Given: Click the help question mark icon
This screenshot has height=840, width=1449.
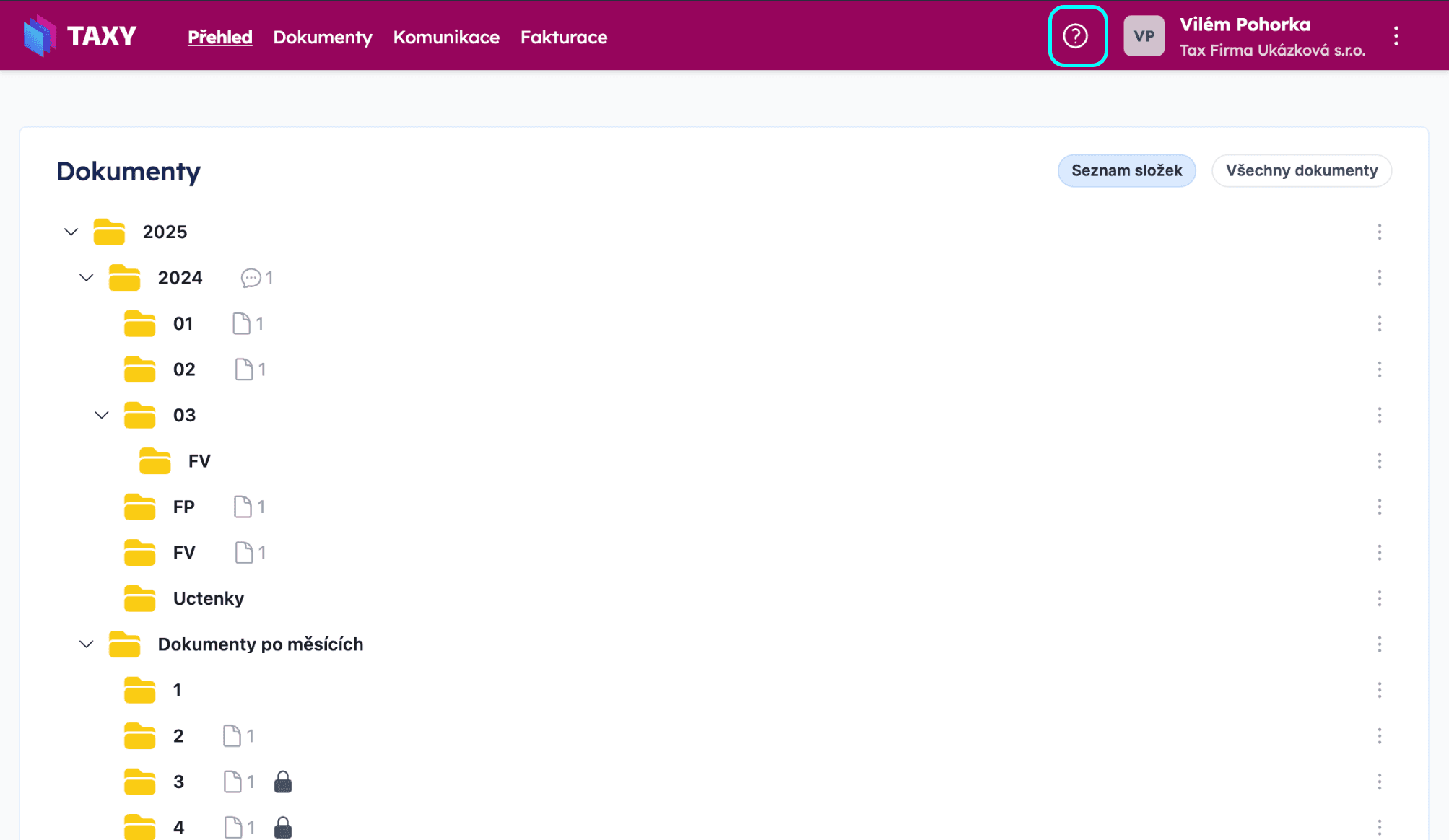Looking at the screenshot, I should click(x=1076, y=36).
